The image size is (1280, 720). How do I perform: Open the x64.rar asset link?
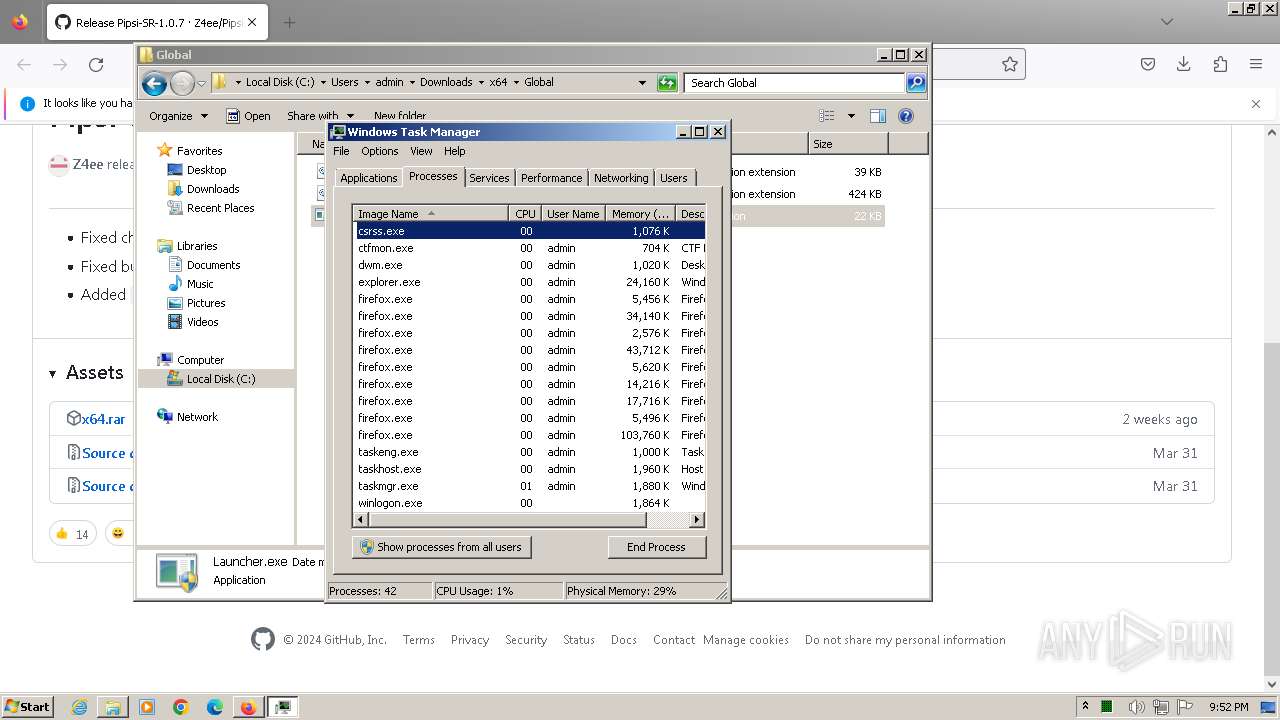point(103,419)
